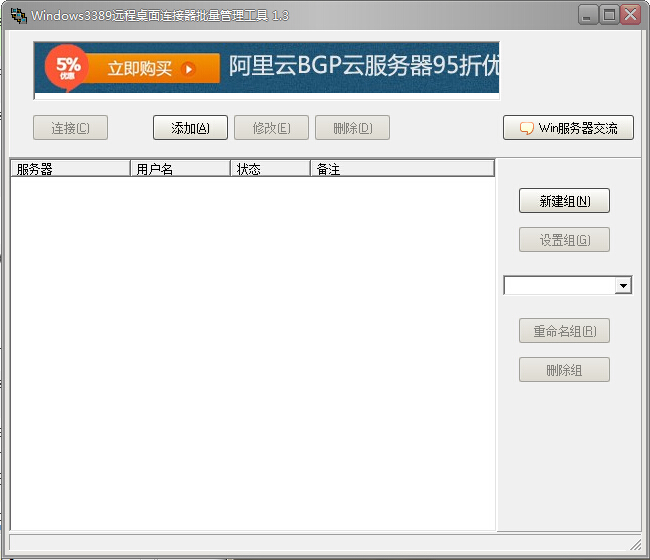Expand the group selection dropdown arrow
This screenshot has width=650, height=560.
624,286
